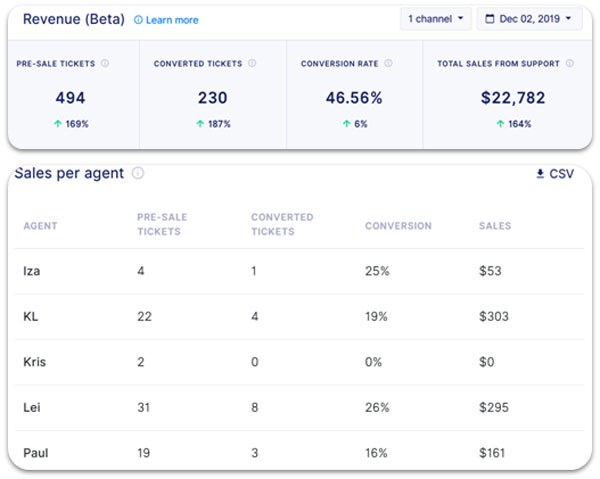This screenshot has width=600, height=479.
Task: Click the 19 pre-sale tickets cell for Paul
Action: click(143, 453)
